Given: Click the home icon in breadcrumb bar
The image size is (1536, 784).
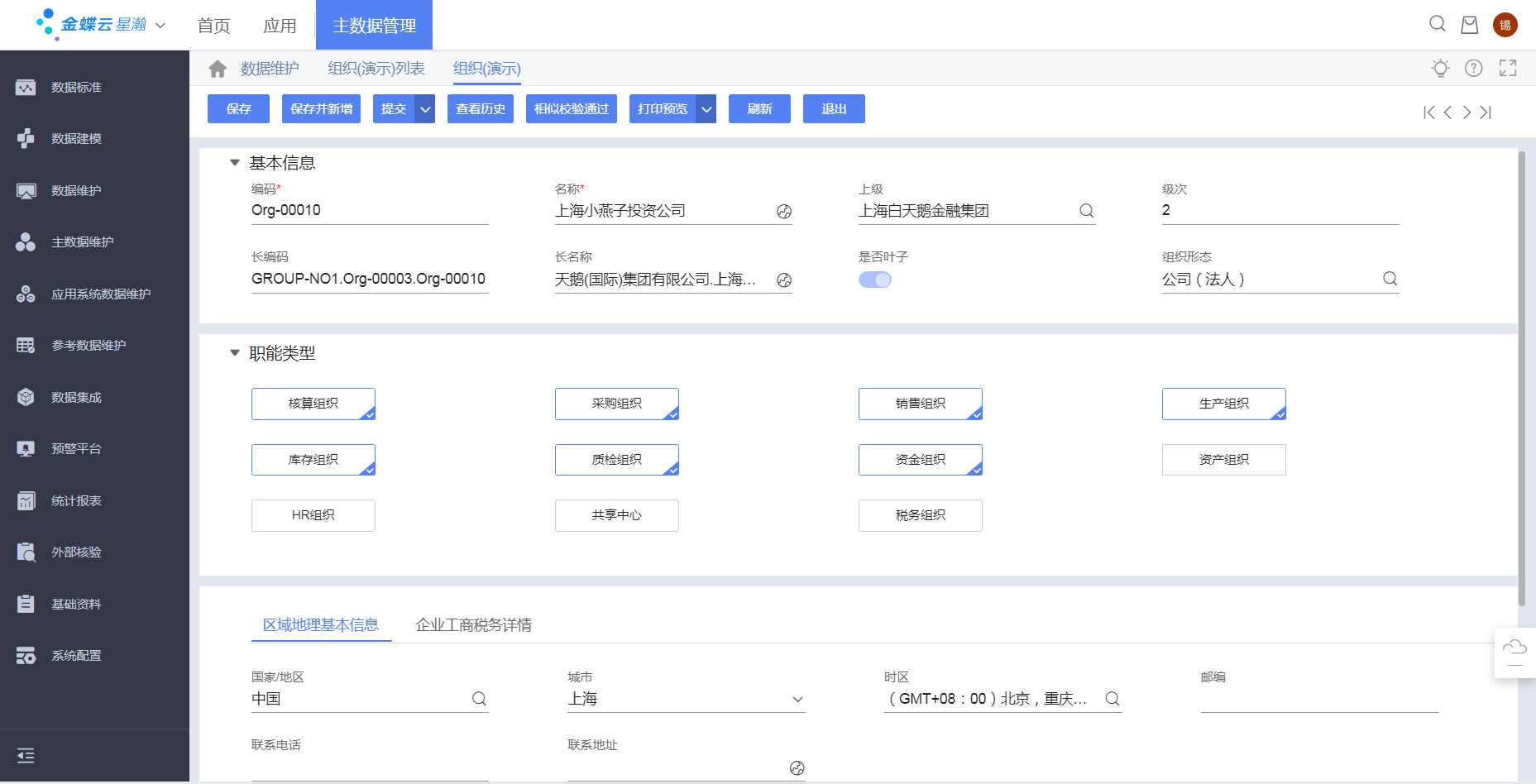Looking at the screenshot, I should point(218,69).
